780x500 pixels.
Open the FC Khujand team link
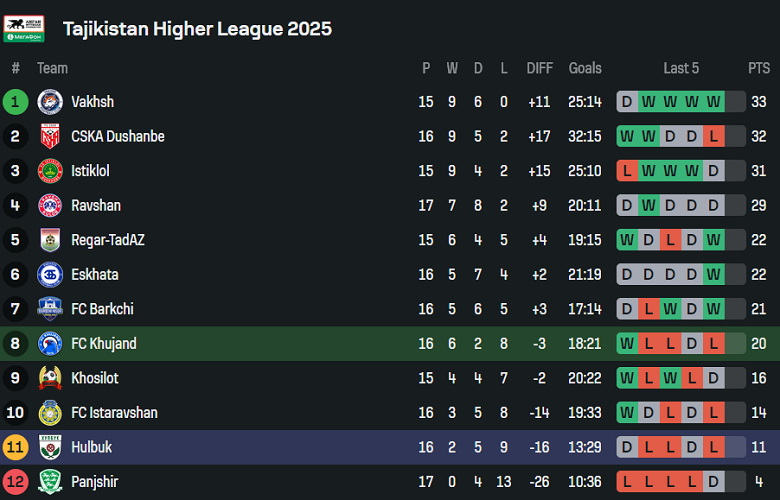(104, 344)
